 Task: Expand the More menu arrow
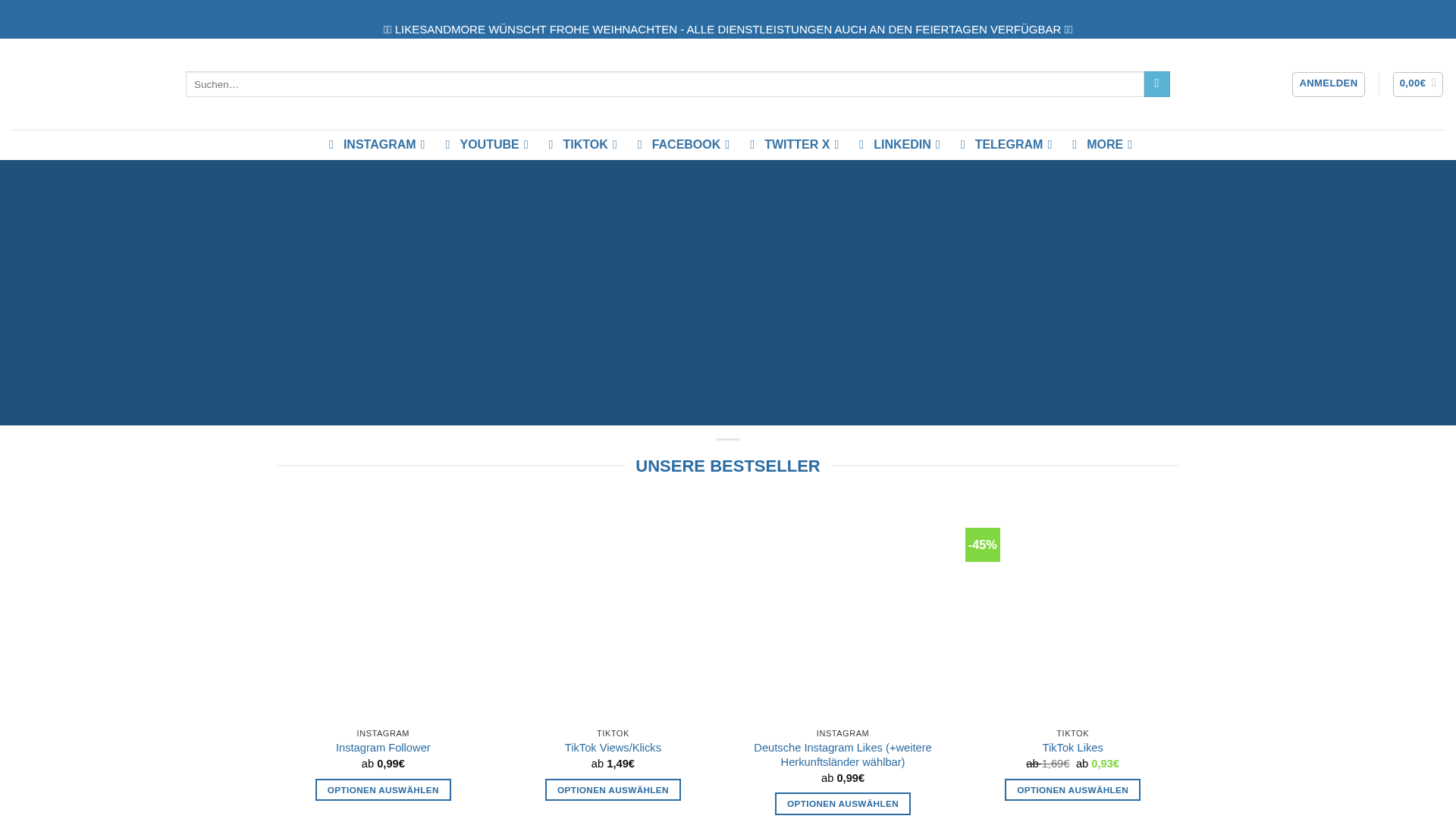coord(1130,145)
